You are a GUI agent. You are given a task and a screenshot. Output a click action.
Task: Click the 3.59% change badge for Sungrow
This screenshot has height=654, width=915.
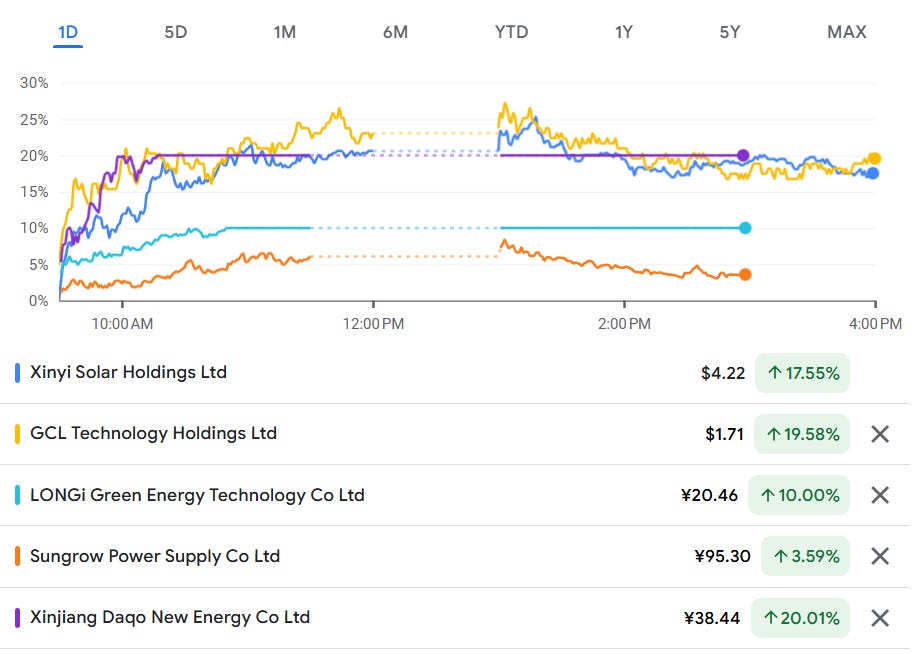click(805, 556)
